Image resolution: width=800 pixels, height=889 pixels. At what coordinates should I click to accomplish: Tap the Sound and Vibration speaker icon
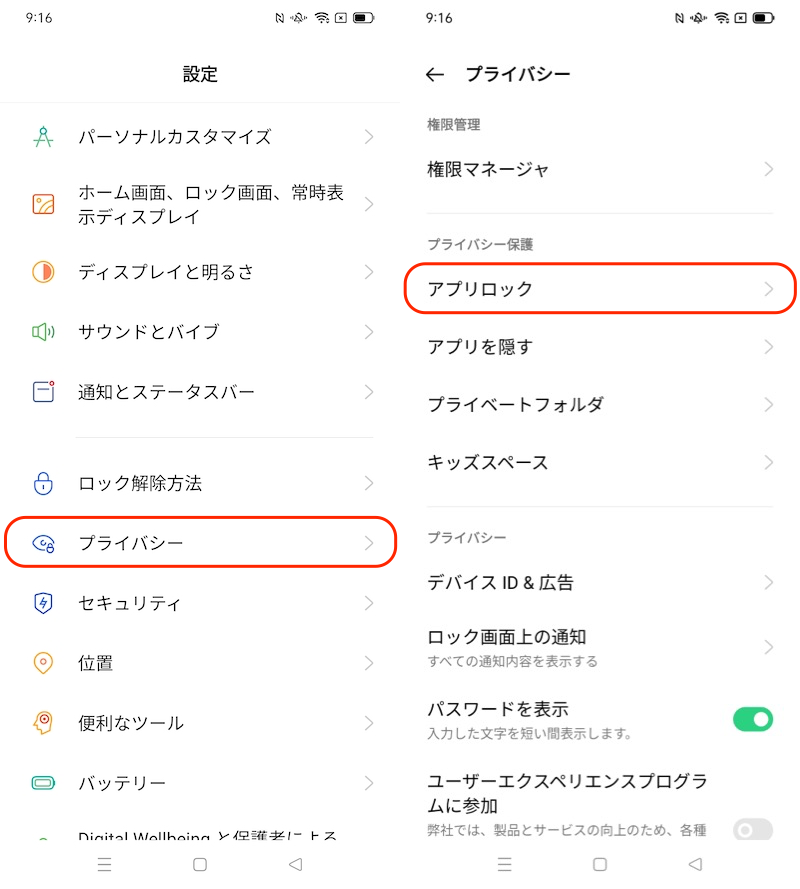(43, 332)
